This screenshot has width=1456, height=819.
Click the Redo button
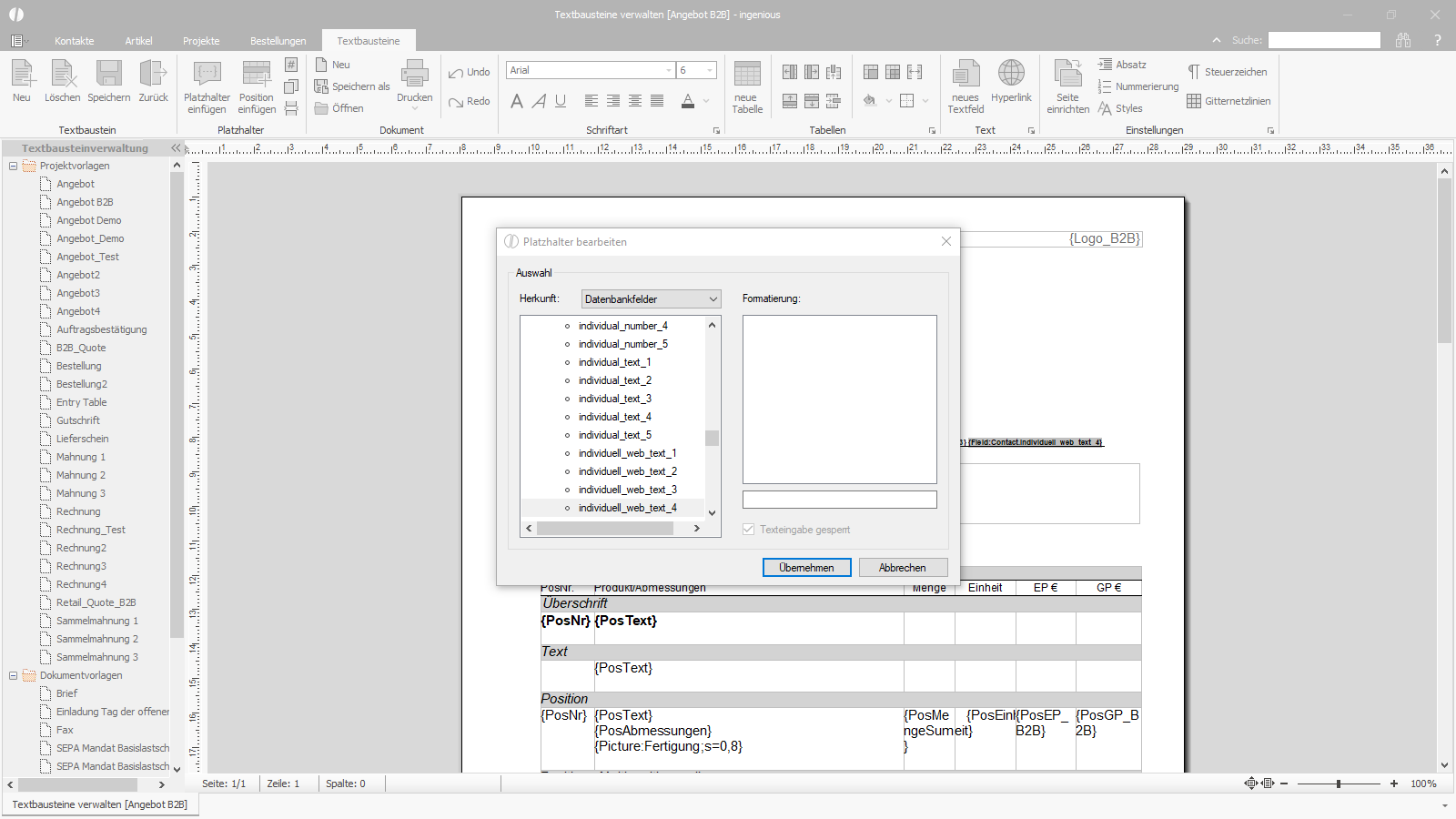pyautogui.click(x=469, y=101)
